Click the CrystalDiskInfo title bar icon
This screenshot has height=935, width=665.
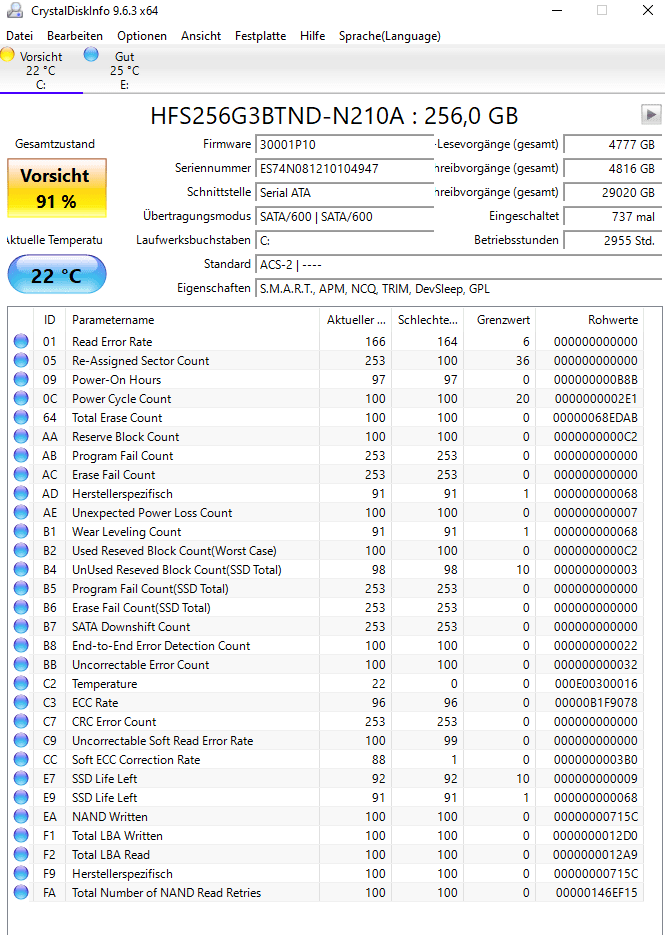pyautogui.click(x=16, y=10)
